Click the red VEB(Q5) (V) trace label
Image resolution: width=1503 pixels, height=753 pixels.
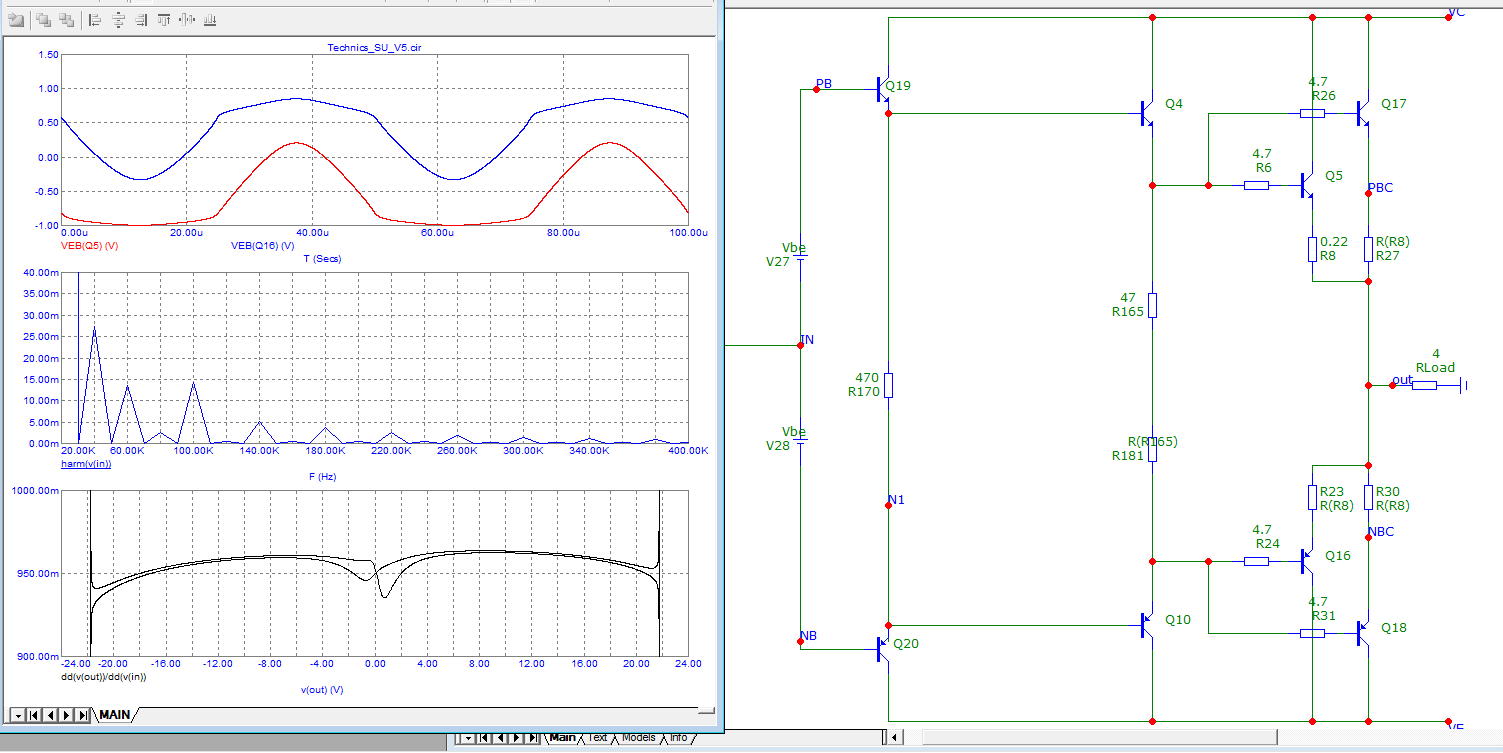[x=90, y=246]
